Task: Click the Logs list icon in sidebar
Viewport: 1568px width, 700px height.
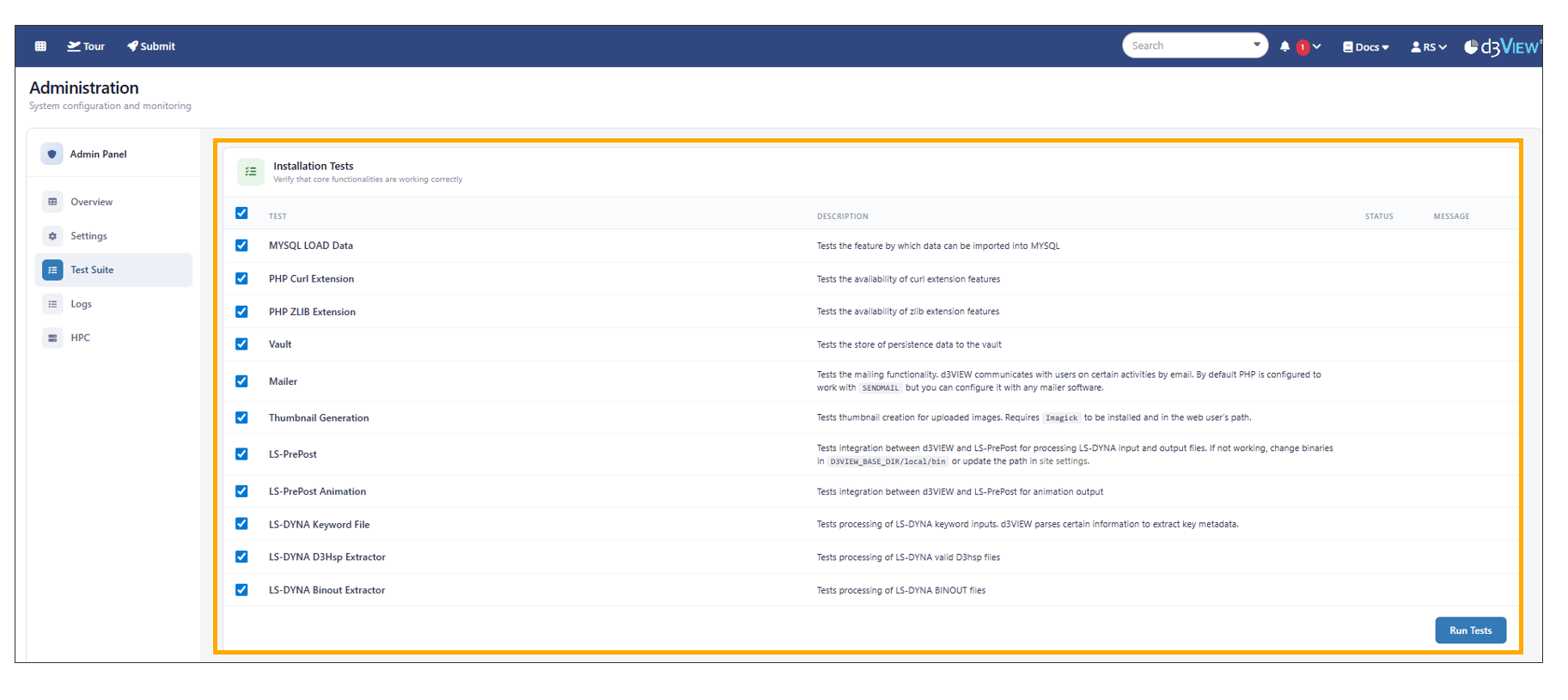Action: (x=52, y=304)
